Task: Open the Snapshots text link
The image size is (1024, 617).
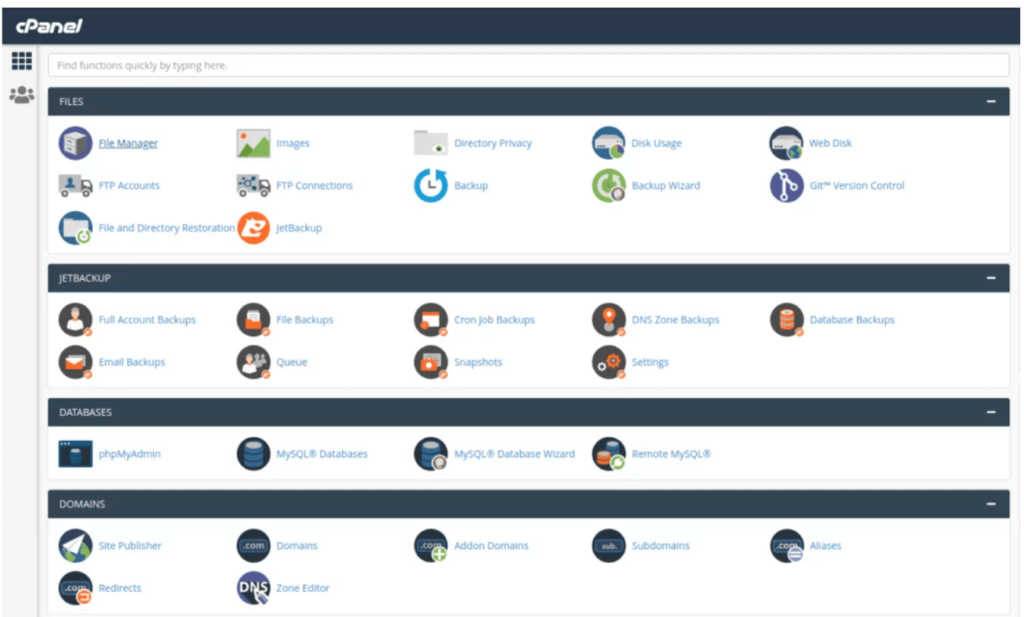Action: [478, 362]
